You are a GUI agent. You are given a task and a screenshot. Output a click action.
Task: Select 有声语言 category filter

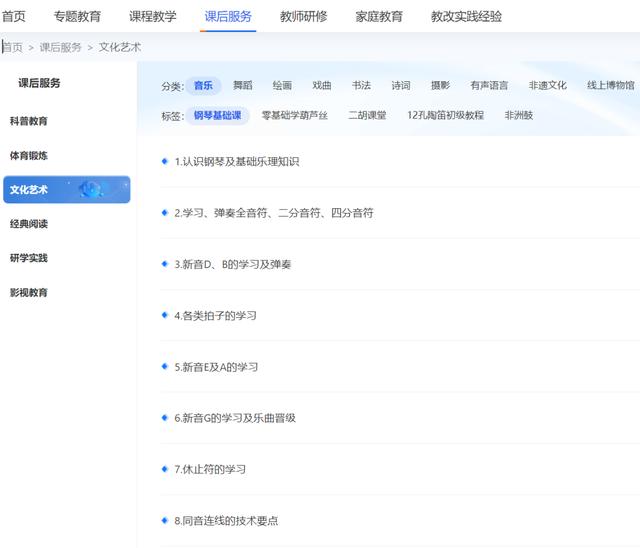pos(489,86)
